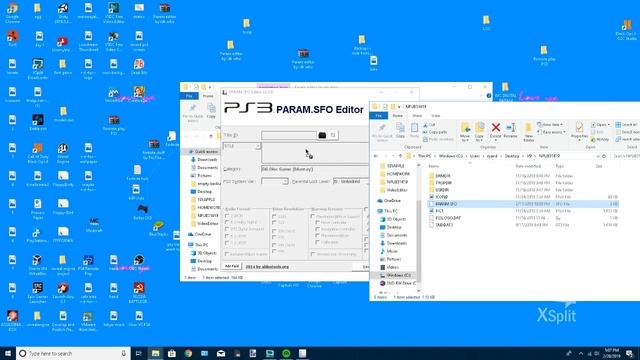
Task: Click Paste shortcut in Clipboard group
Action: click(x=438, y=140)
